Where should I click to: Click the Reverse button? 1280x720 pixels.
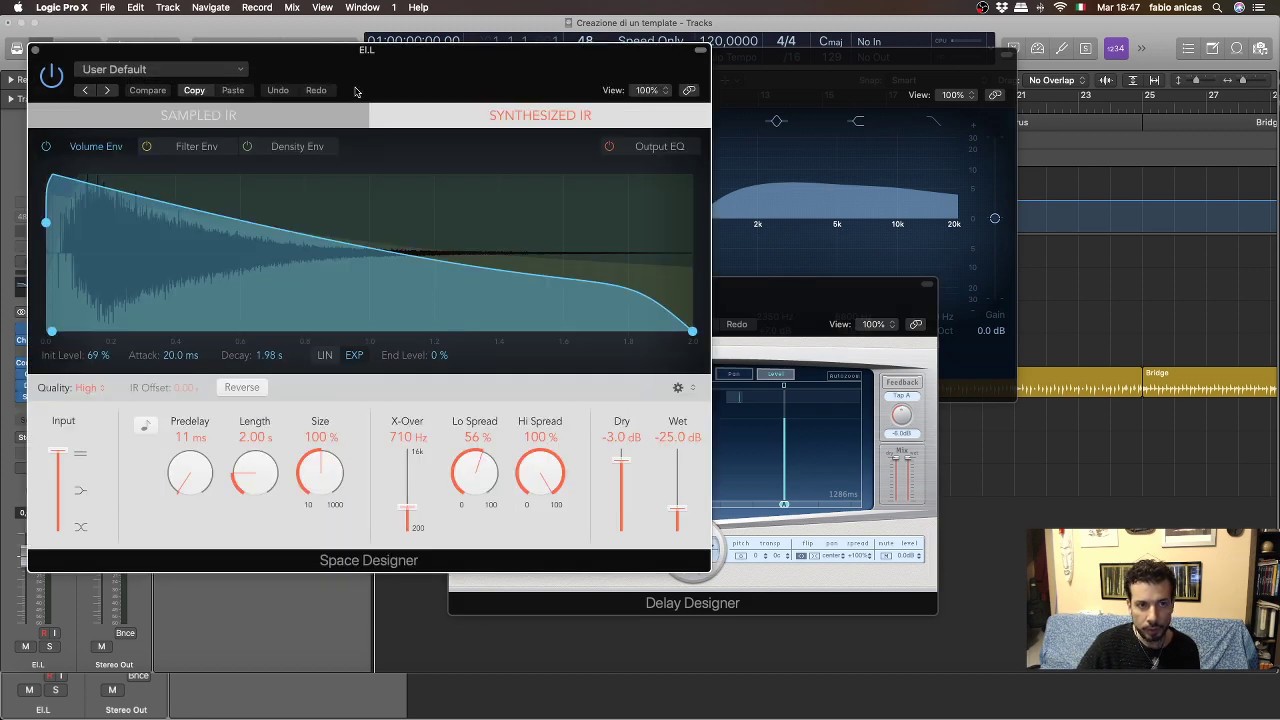242,387
